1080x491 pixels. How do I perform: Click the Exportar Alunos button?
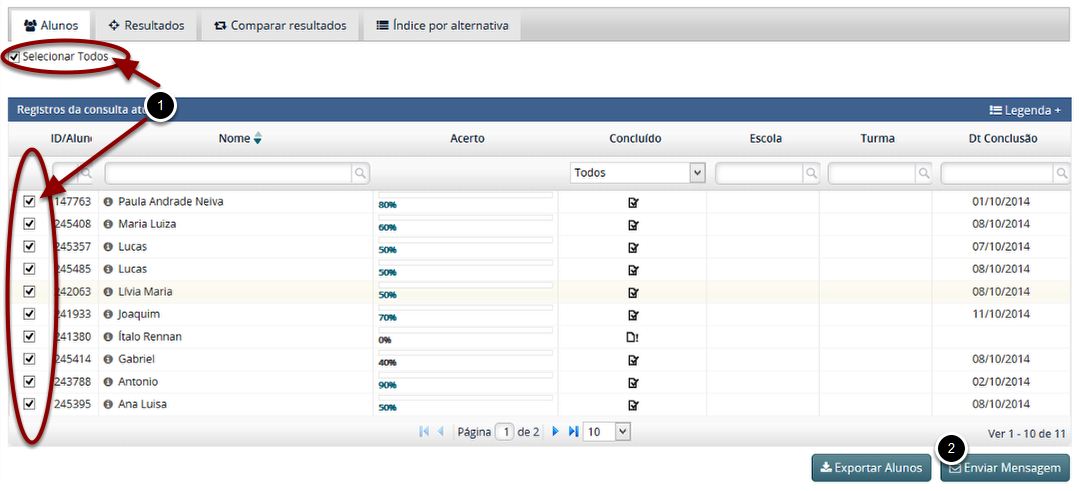pos(871,467)
